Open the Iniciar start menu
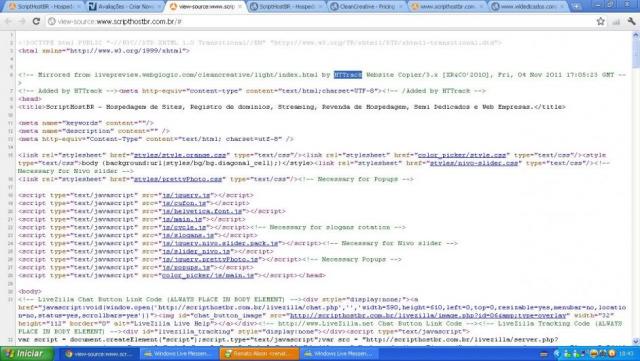The height and width of the screenshot is (361, 640). click(x=27, y=354)
